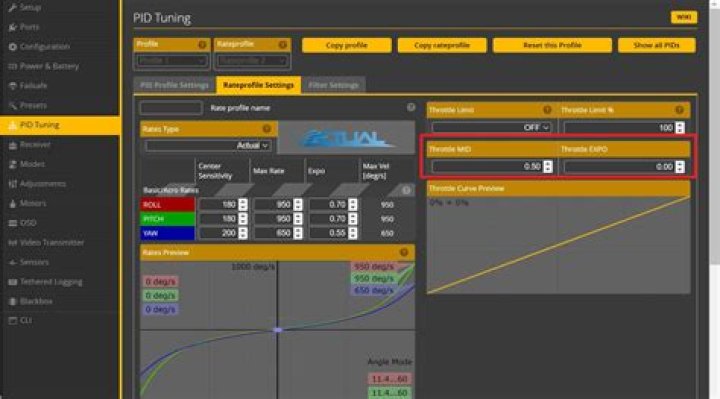The width and height of the screenshot is (720, 399).
Task: Open the Rates Type Actual dropdown
Action: 208,146
